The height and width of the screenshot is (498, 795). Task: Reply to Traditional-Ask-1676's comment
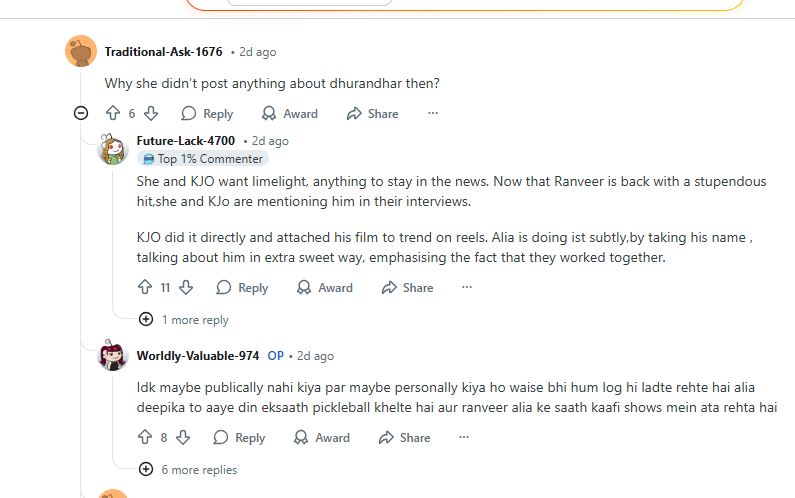click(207, 114)
